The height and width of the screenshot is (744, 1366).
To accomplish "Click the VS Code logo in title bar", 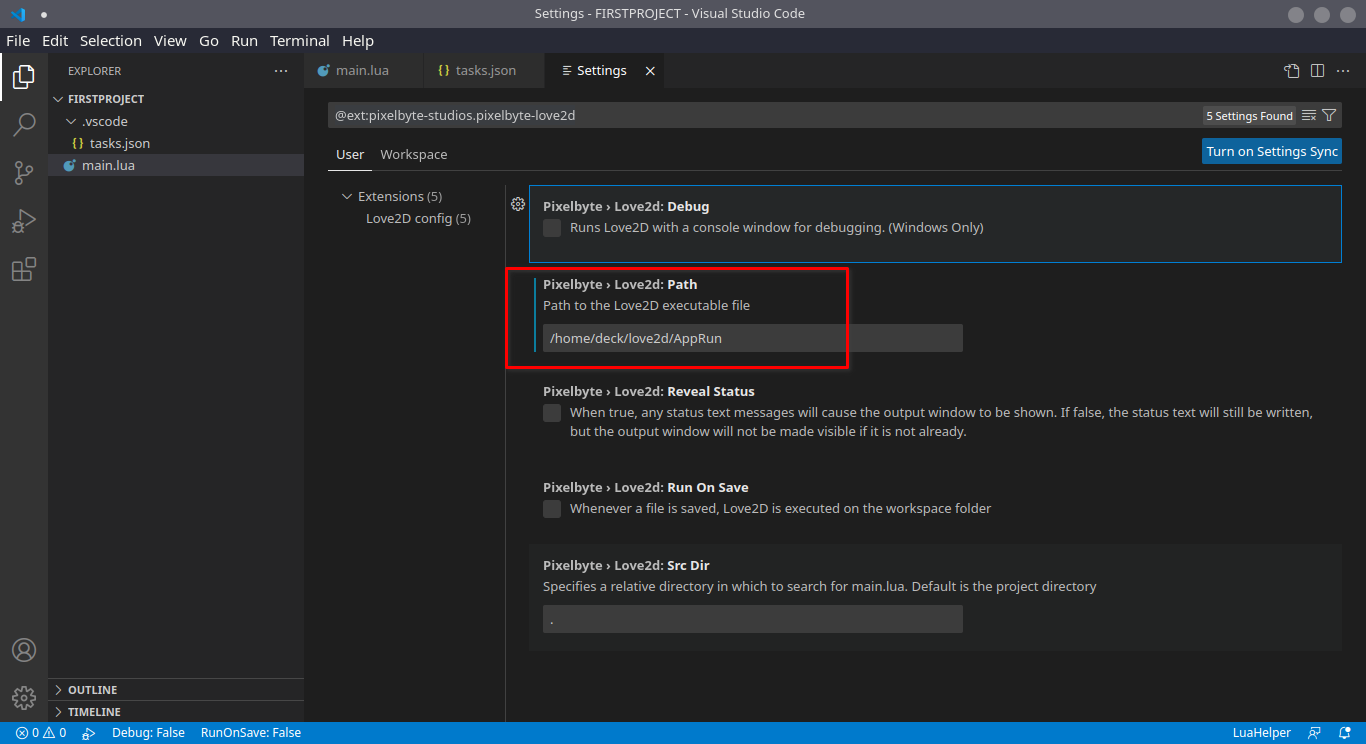I will tap(18, 14).
